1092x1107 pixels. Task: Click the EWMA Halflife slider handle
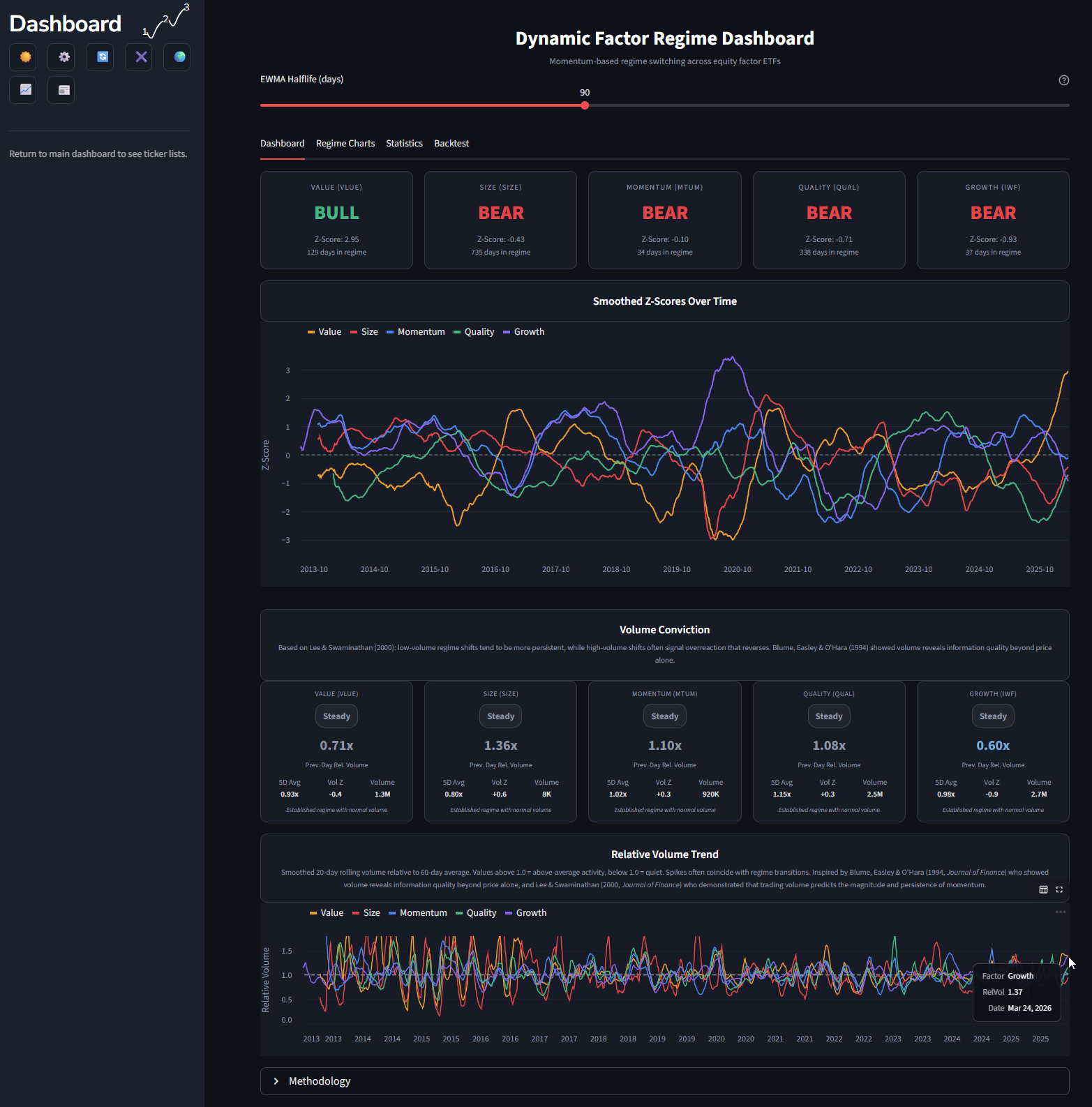pyautogui.click(x=585, y=105)
